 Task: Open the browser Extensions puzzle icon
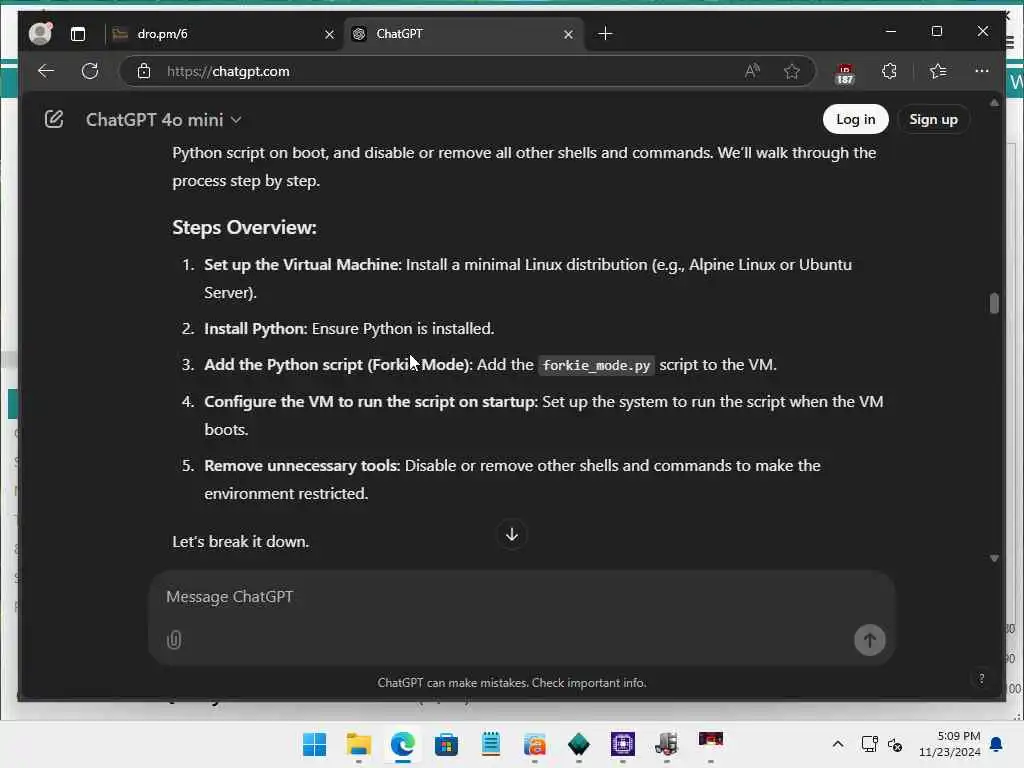tap(889, 71)
